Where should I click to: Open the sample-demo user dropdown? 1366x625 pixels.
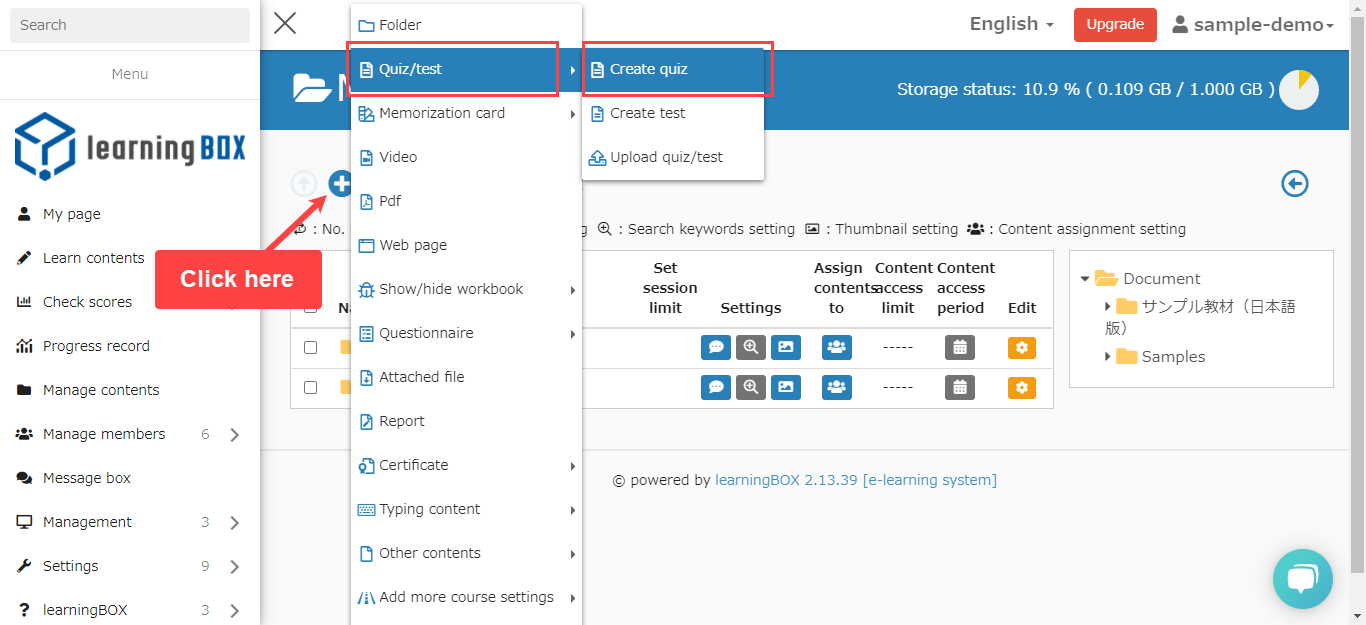click(1253, 25)
